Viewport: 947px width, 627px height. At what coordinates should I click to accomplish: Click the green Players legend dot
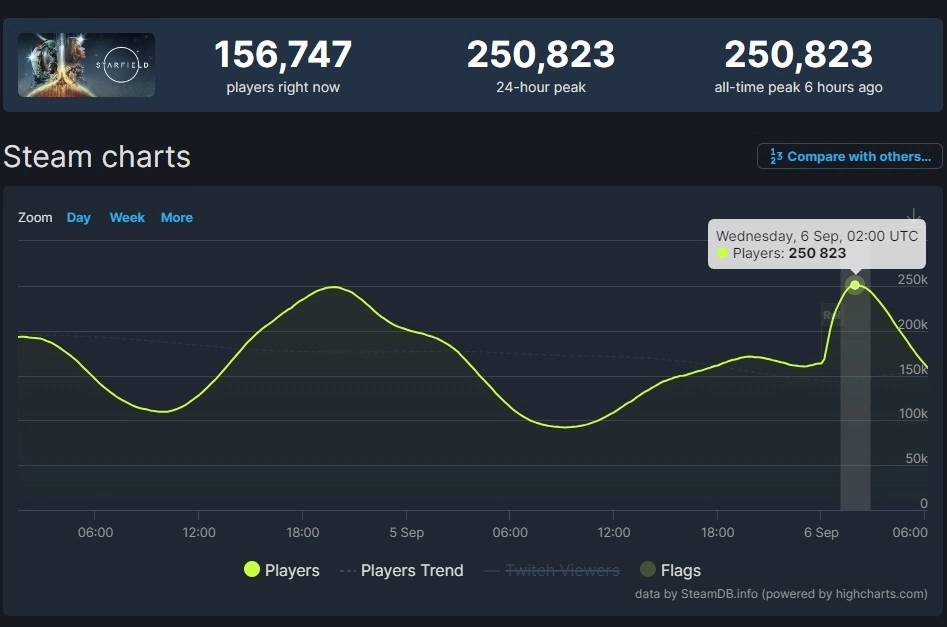(250, 570)
